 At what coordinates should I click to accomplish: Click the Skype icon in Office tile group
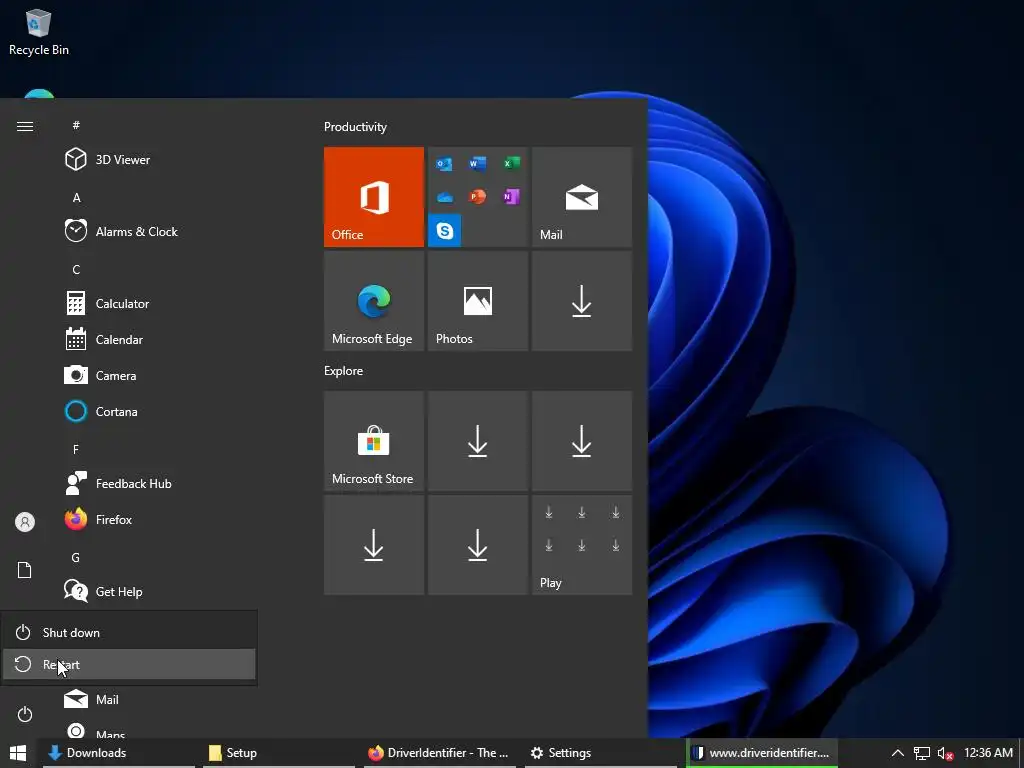pos(445,231)
